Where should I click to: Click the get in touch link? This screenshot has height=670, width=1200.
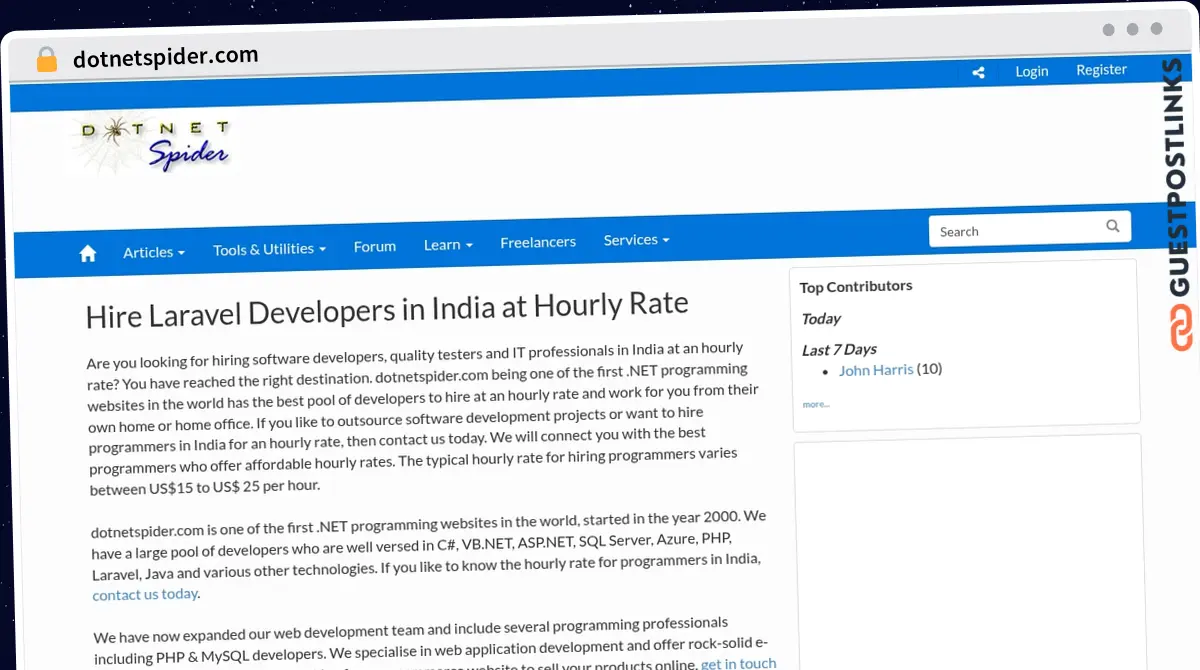pos(738,663)
